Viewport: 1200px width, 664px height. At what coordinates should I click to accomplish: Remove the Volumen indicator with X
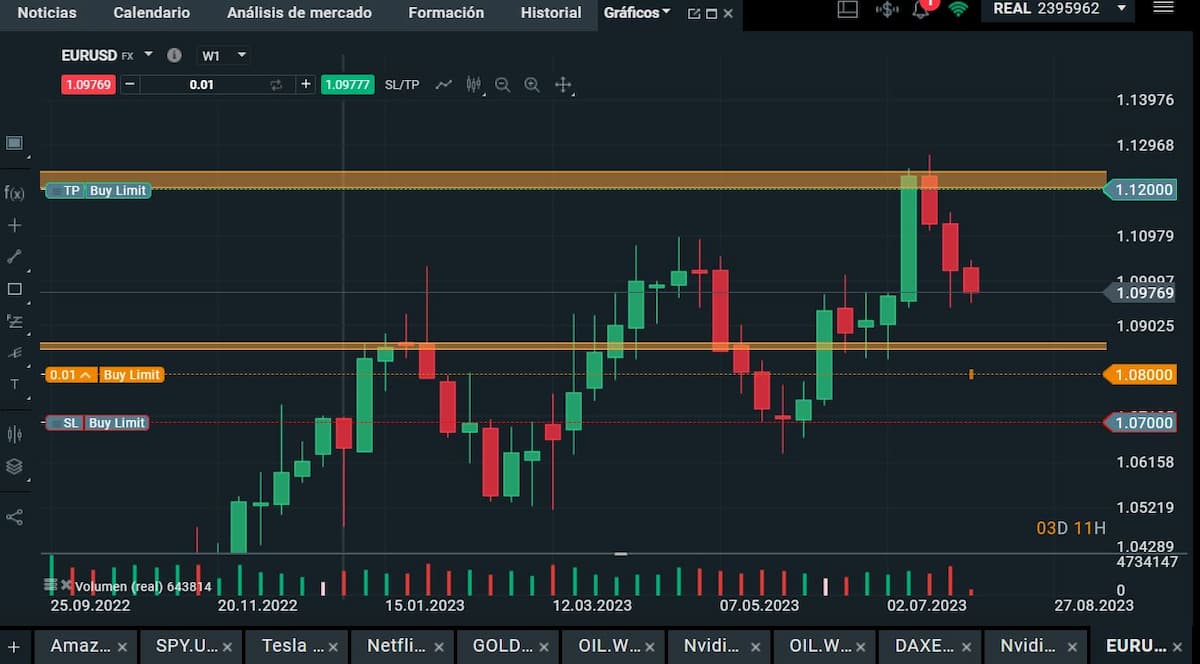[66, 585]
